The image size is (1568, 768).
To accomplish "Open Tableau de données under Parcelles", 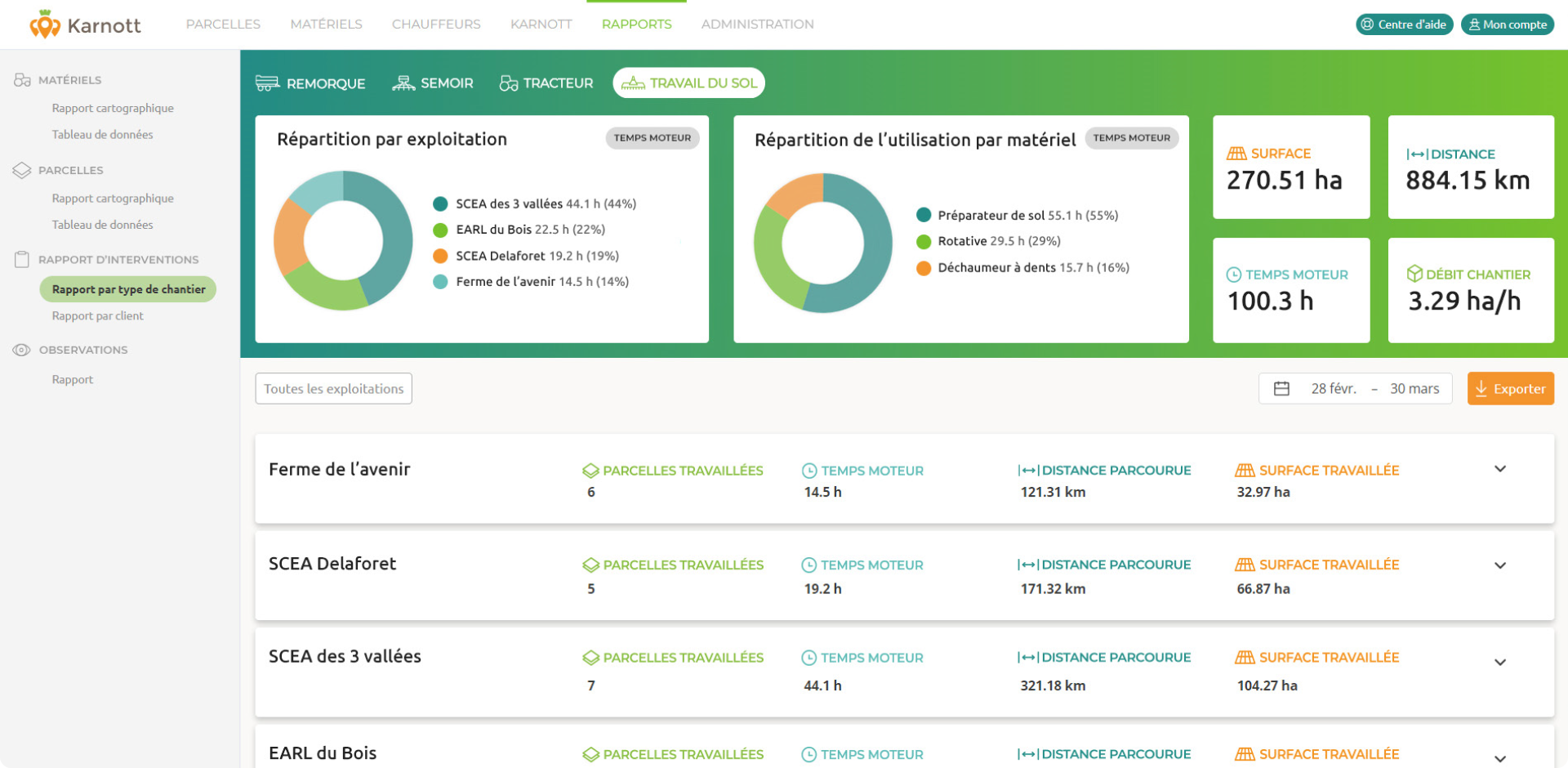I will pyautogui.click(x=102, y=225).
